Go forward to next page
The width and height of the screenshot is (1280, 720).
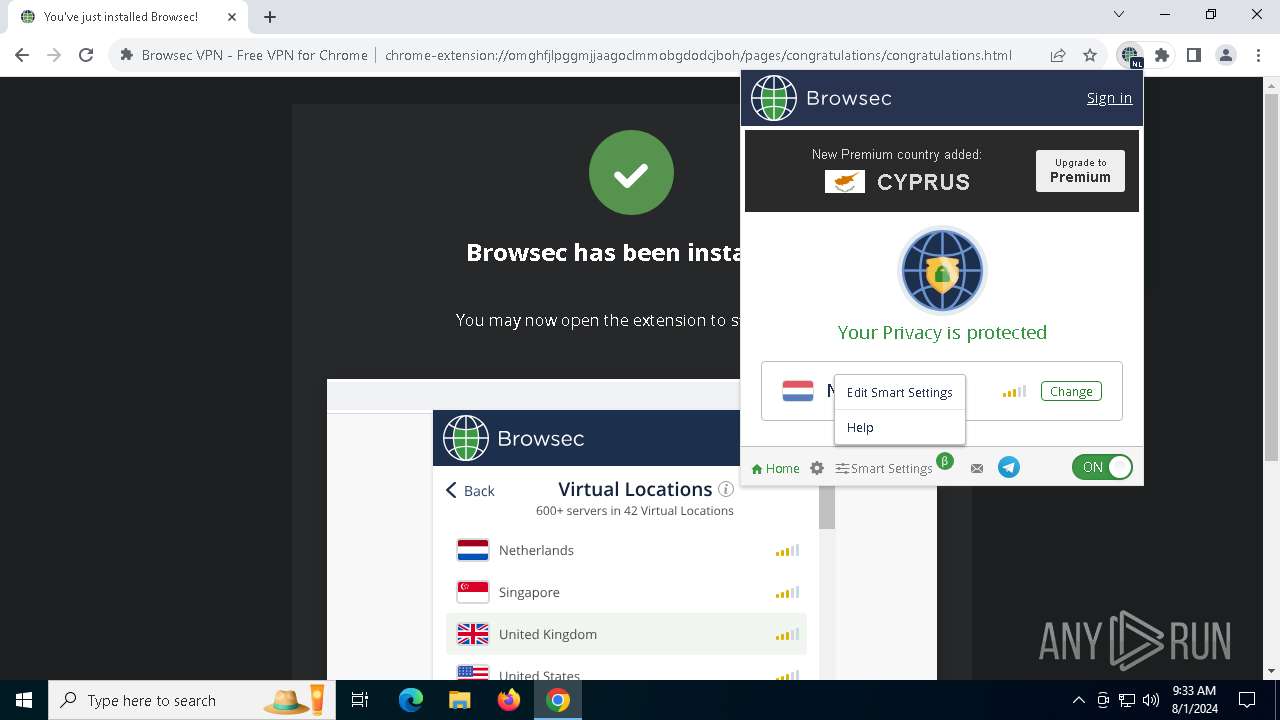[54, 56]
